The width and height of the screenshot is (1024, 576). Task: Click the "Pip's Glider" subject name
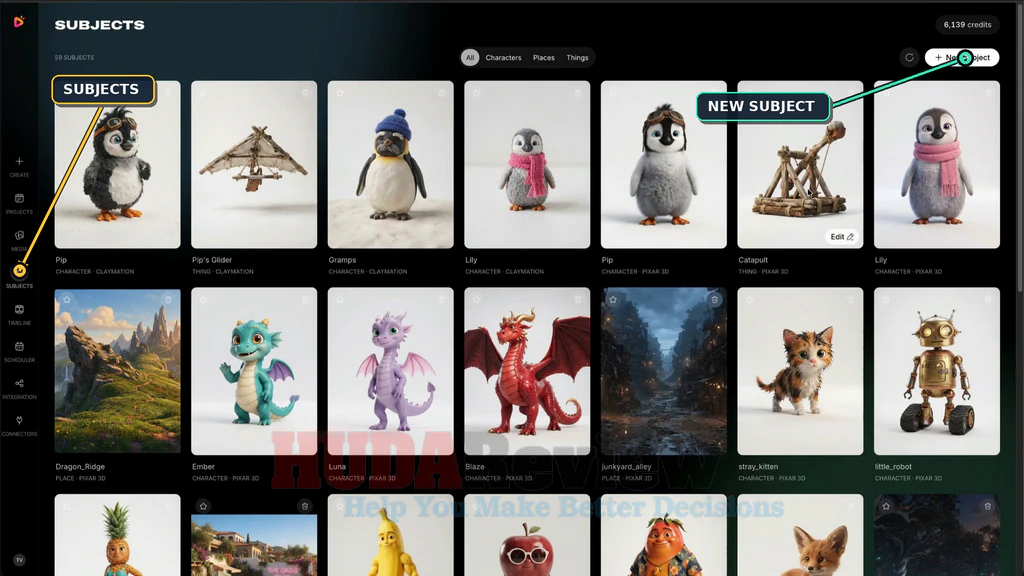pos(212,260)
